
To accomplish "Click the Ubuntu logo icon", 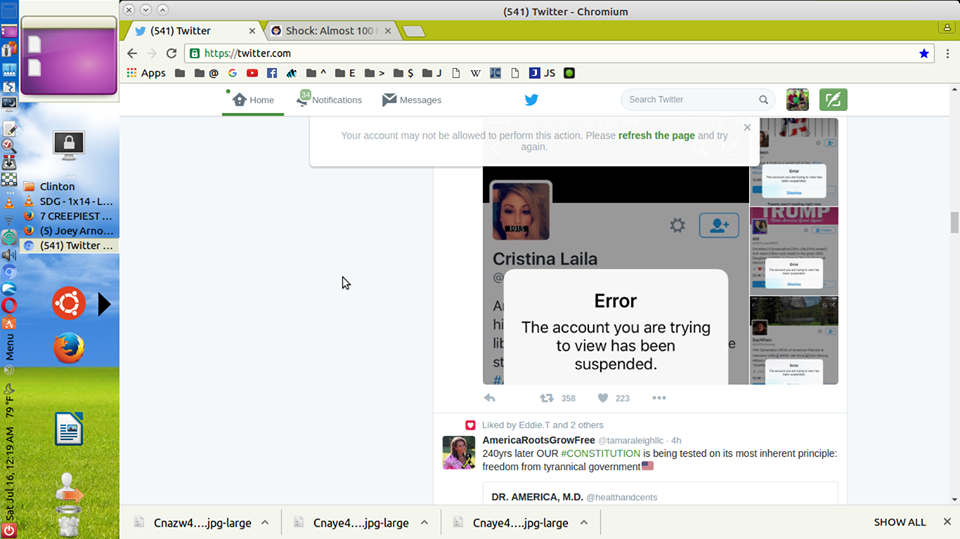I will click(69, 303).
